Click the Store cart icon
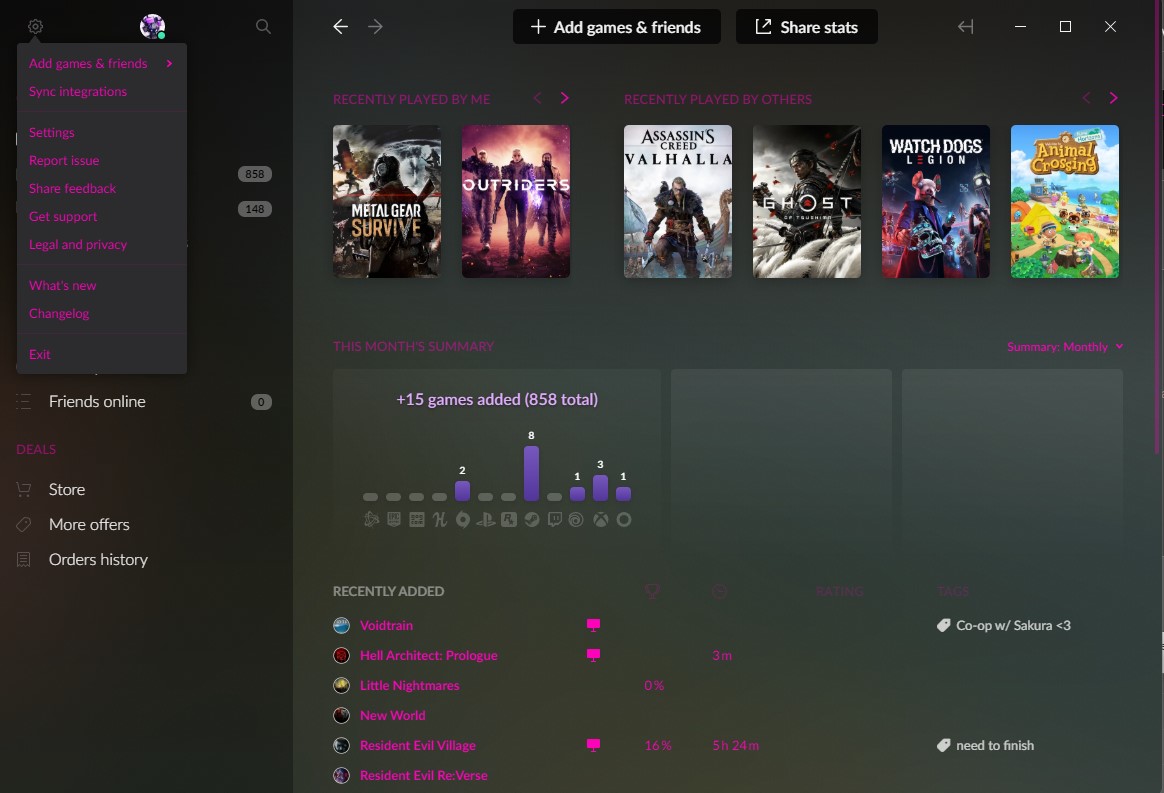The height and width of the screenshot is (793, 1164). (x=24, y=489)
